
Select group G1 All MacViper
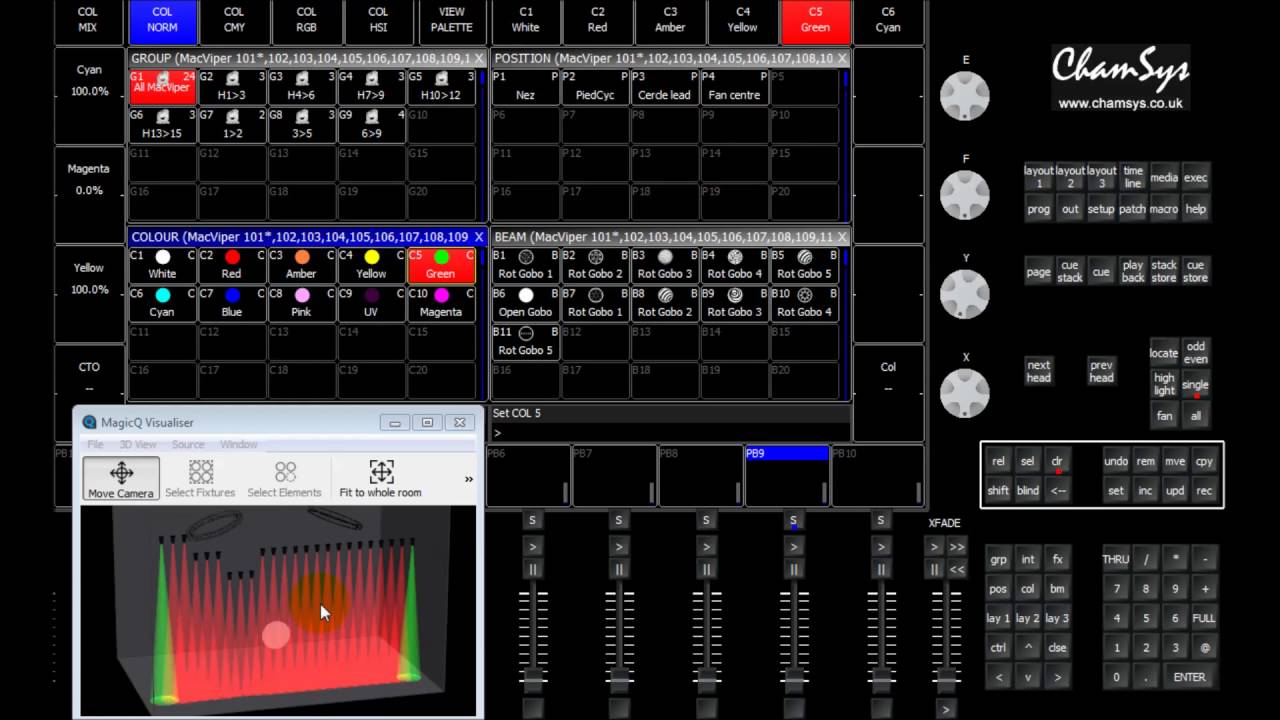pyautogui.click(x=162, y=86)
